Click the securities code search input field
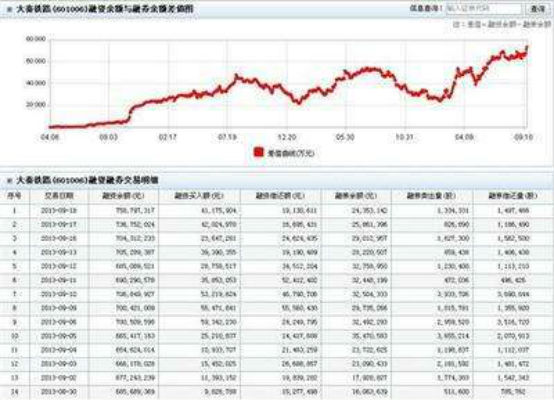The height and width of the screenshot is (400, 554). tap(483, 8)
